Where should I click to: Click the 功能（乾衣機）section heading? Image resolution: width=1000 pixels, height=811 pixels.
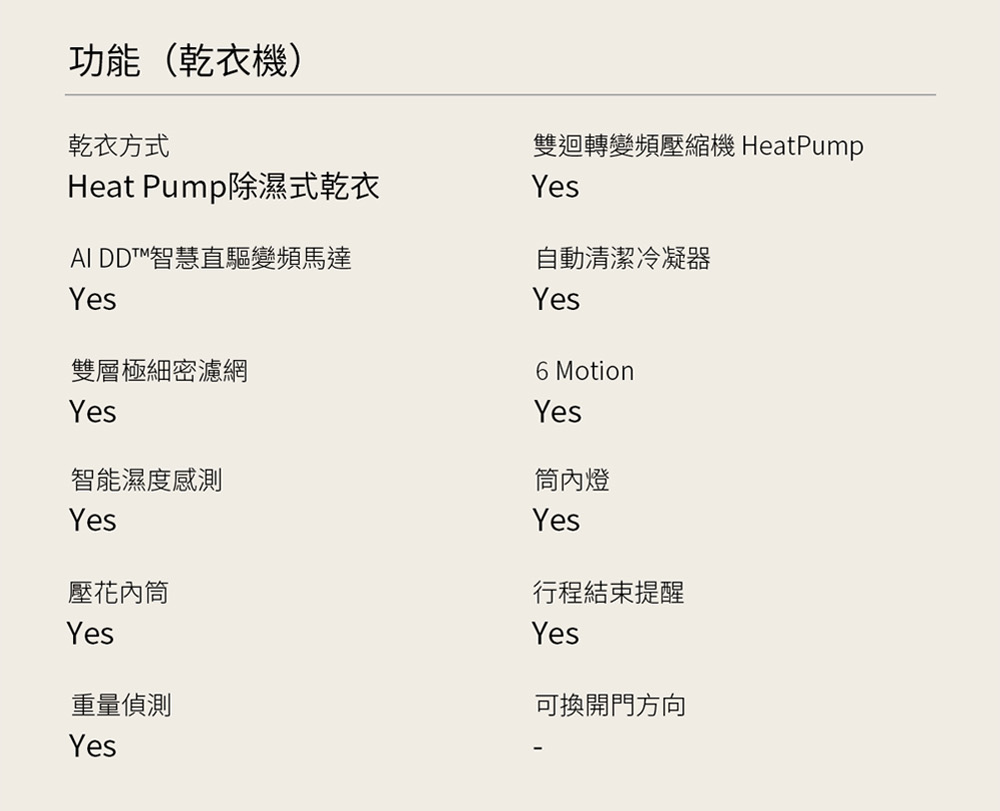(187, 62)
